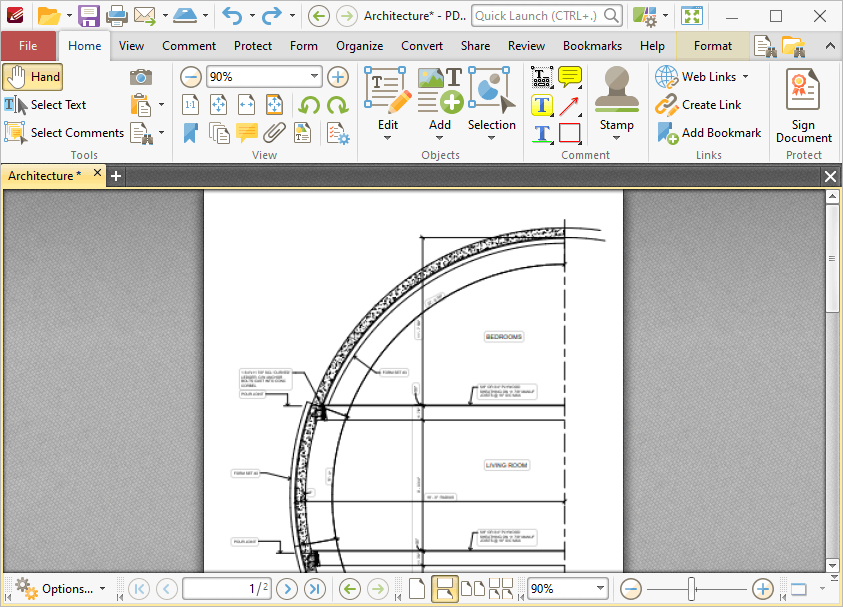Click the Save icon in the quick access toolbar
Screen dimensions: 843x607
click(89, 16)
